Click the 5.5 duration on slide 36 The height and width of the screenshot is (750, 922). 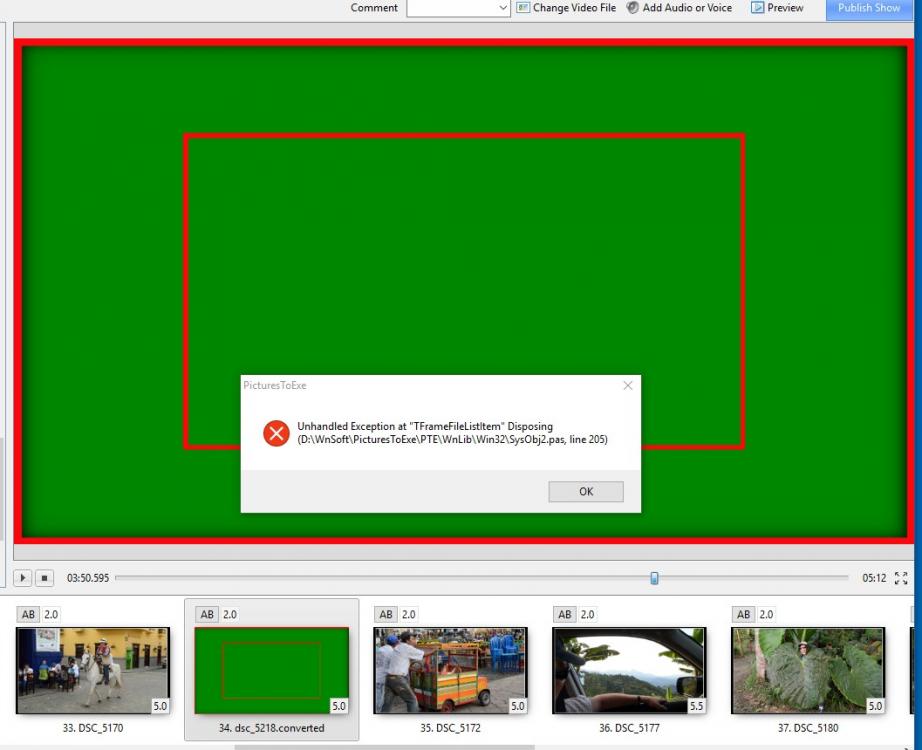pos(696,706)
